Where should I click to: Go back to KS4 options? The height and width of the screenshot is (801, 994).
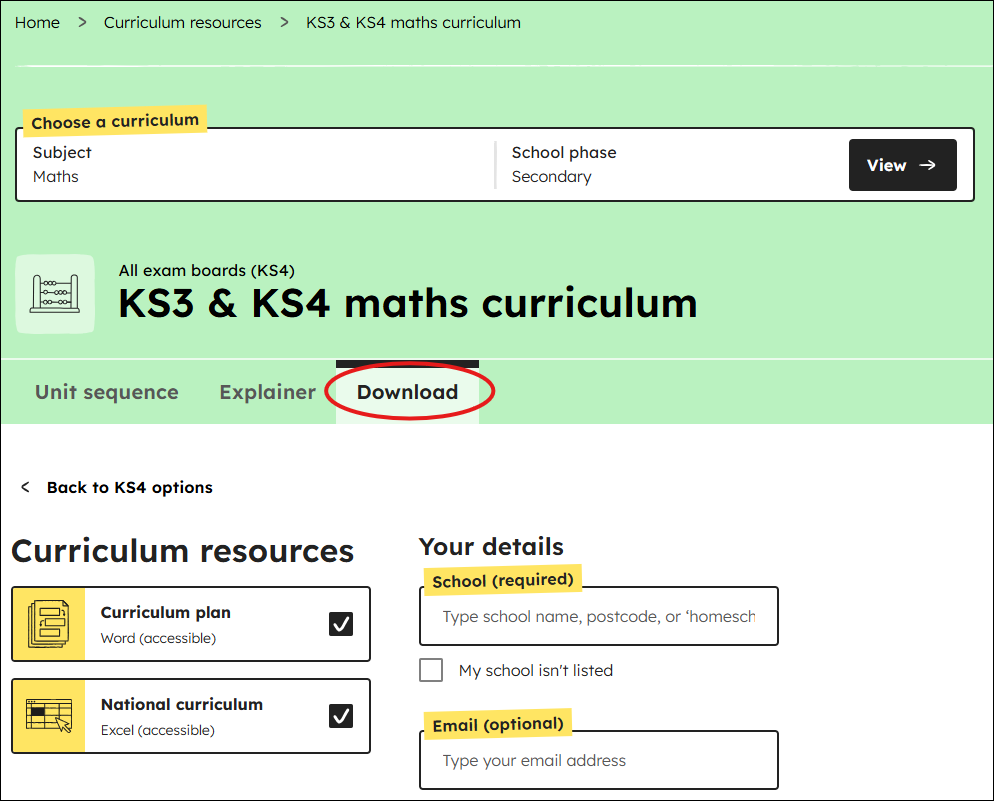pyautogui.click(x=130, y=487)
